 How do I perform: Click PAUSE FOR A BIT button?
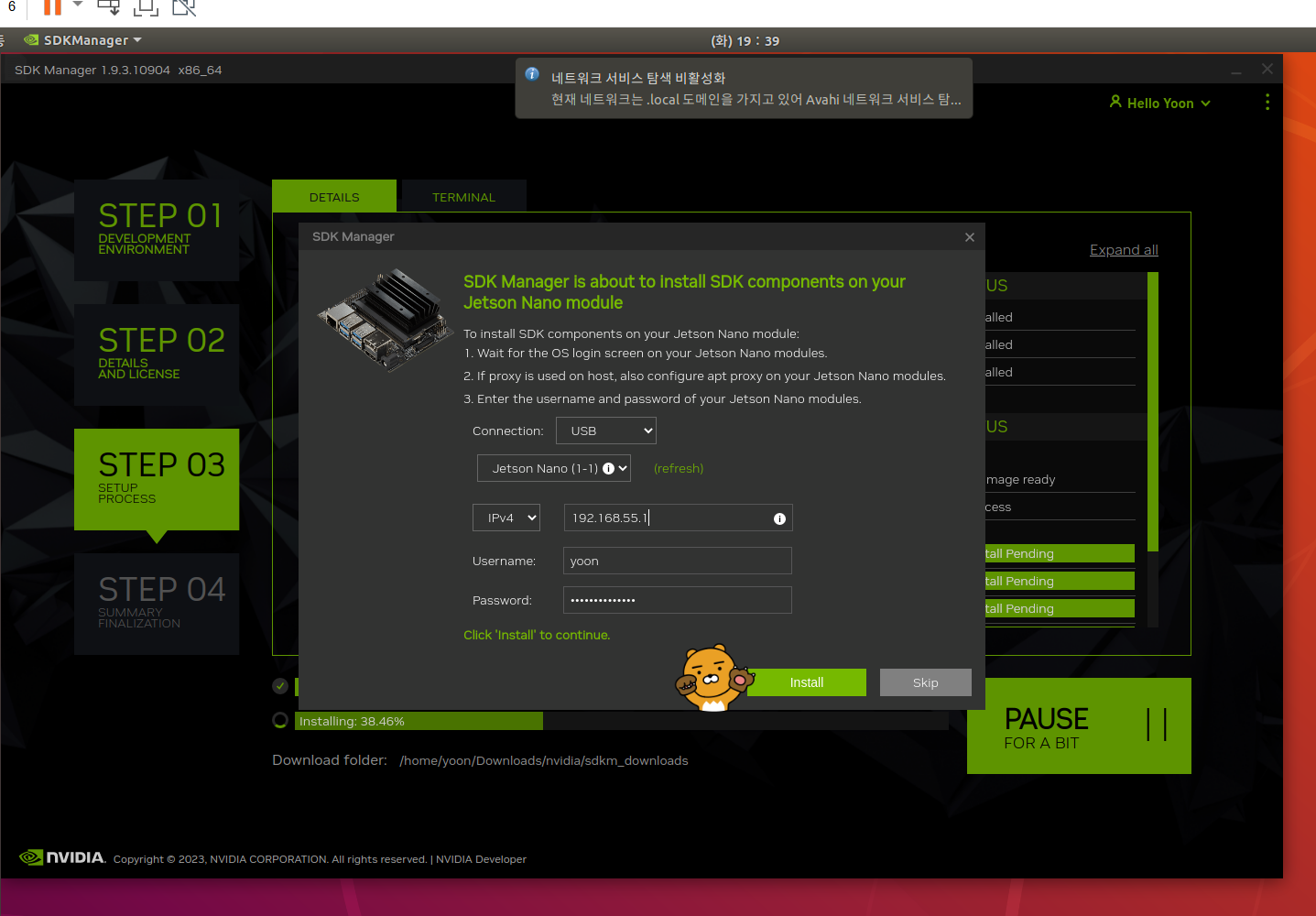pyautogui.click(x=1079, y=725)
